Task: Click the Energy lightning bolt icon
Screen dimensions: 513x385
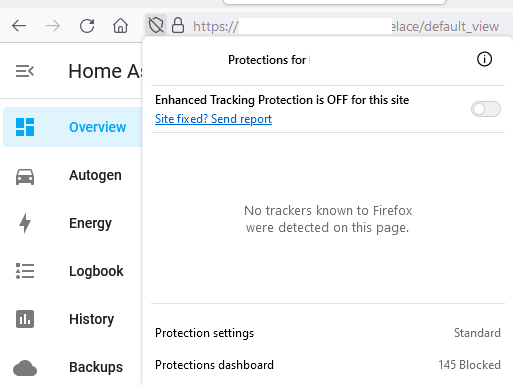Action: pos(25,223)
